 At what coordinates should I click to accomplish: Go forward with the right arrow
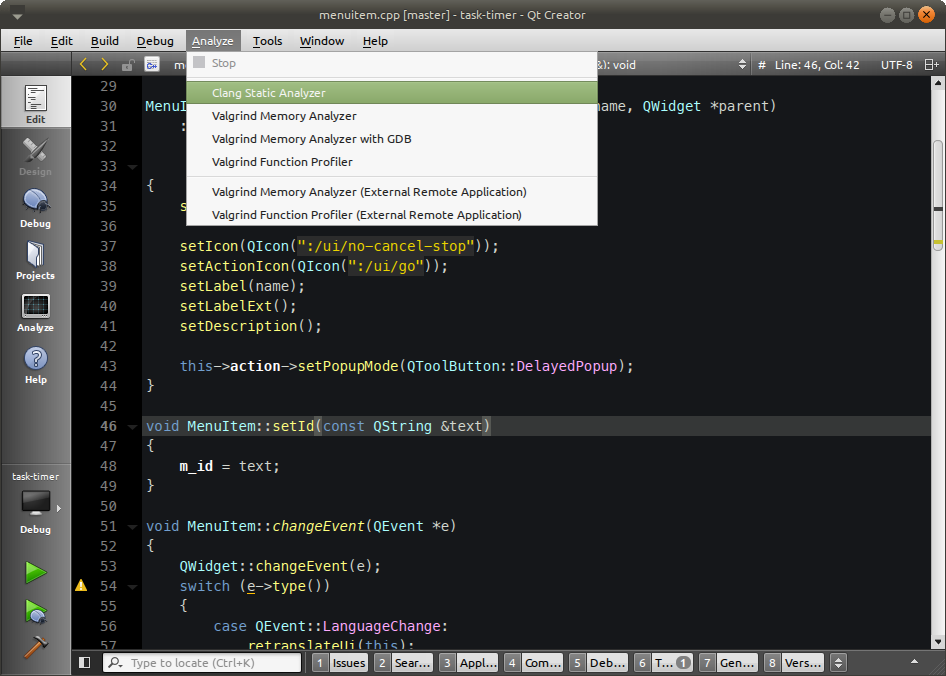click(x=105, y=64)
